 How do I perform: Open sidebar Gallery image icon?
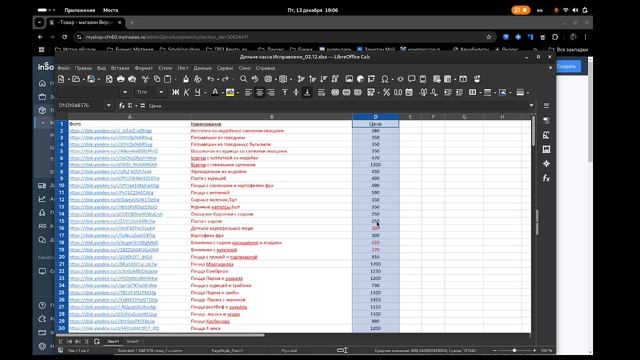(x=546, y=149)
